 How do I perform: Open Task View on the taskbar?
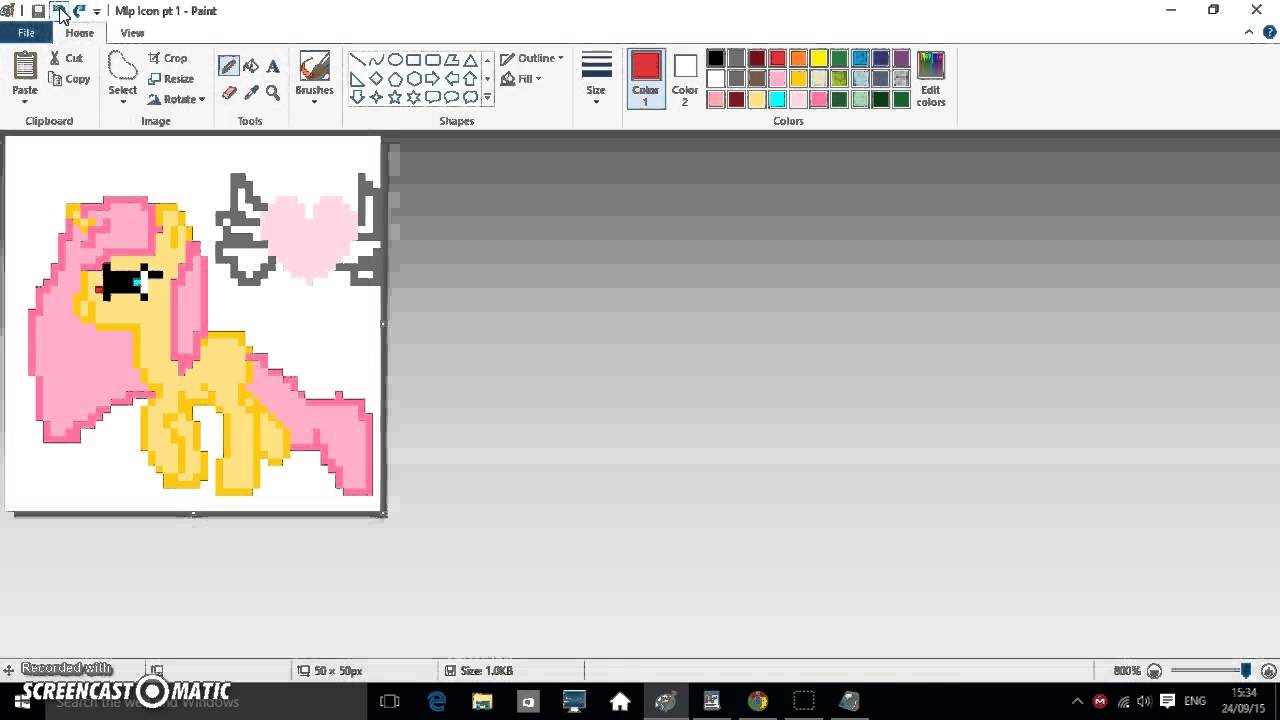click(x=390, y=701)
